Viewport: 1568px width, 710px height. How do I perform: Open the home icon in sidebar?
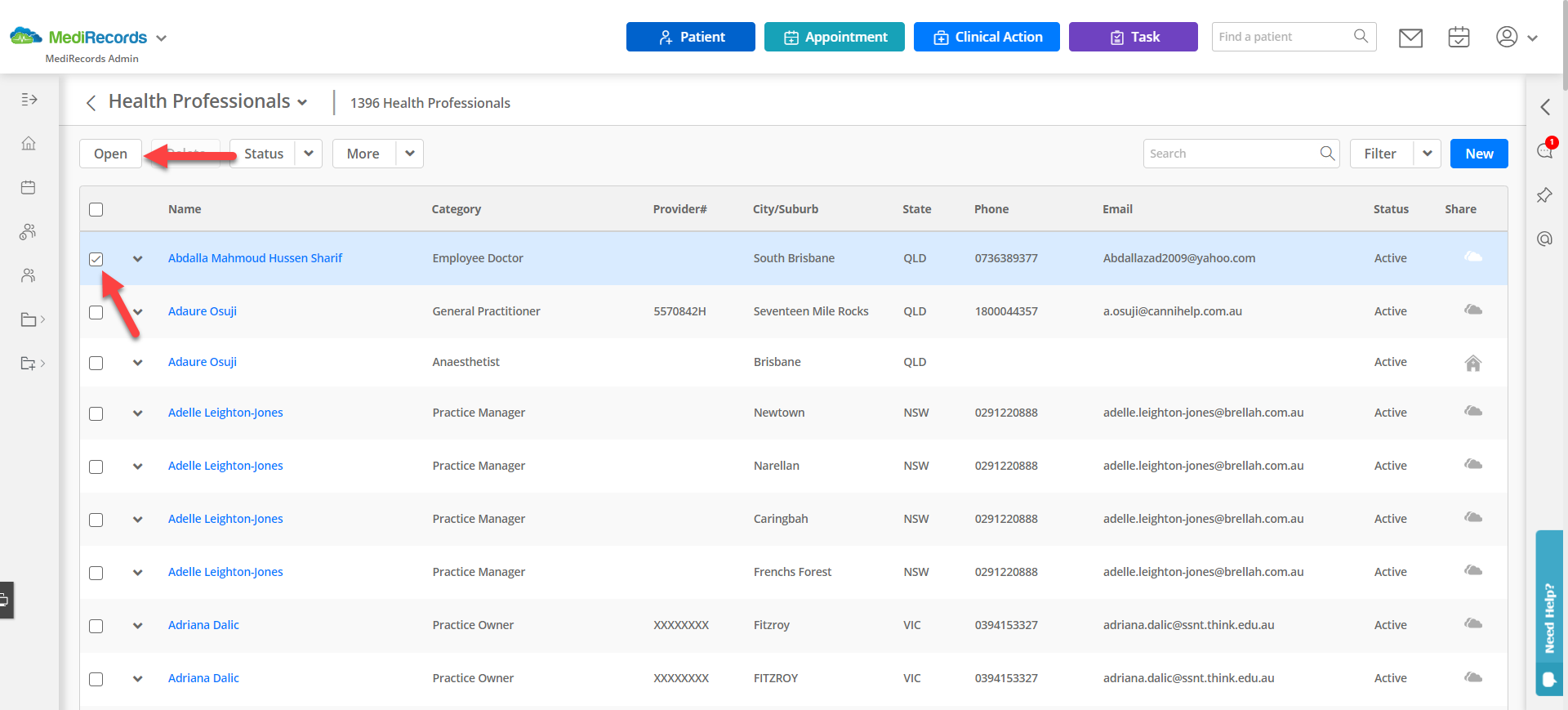click(29, 144)
